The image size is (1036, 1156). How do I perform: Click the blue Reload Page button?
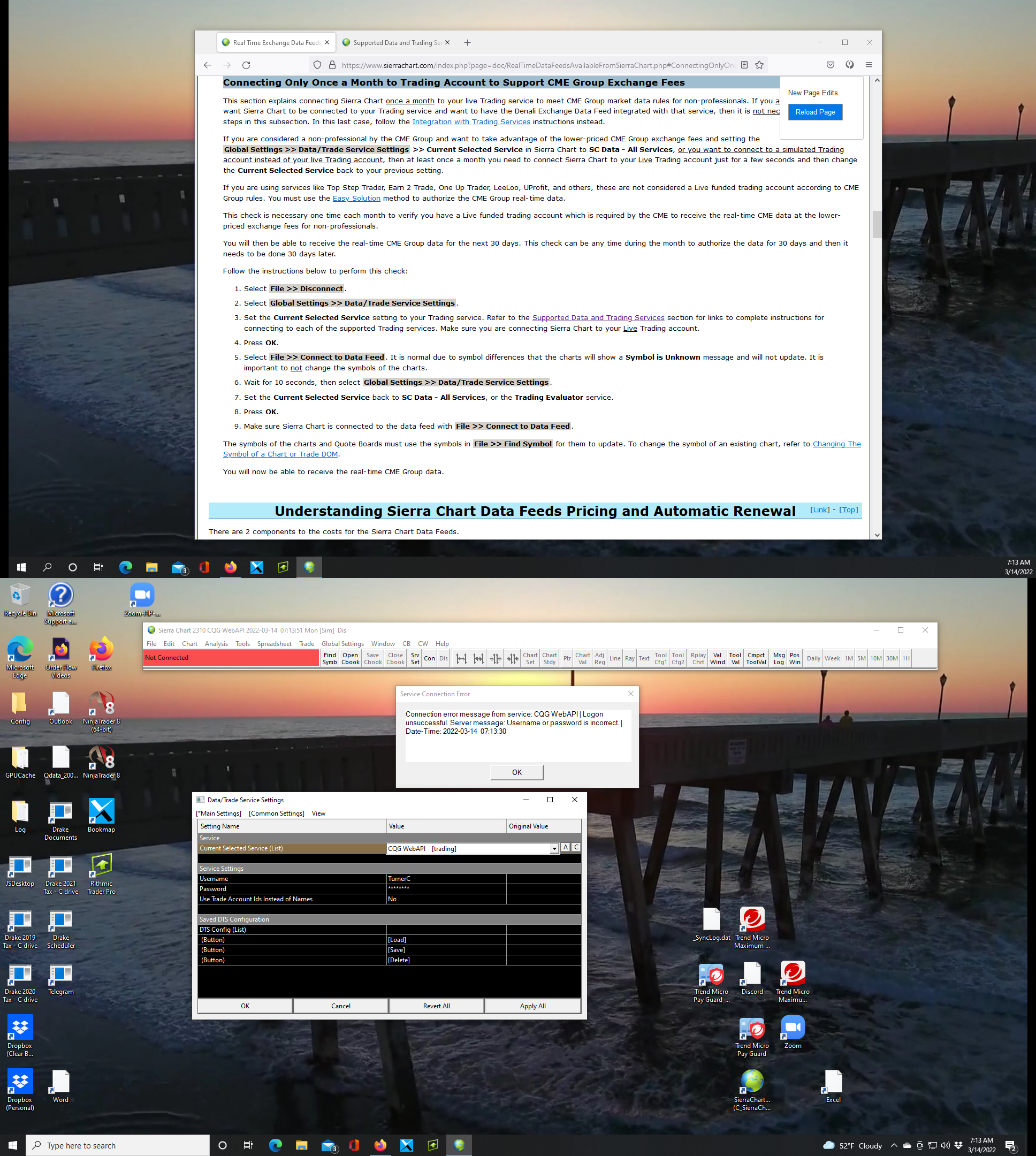(x=815, y=112)
